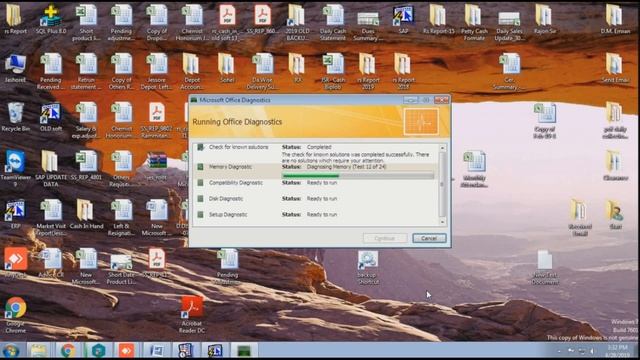Open the volume icon in system tray
The height and width of the screenshot is (360, 640).
593,351
